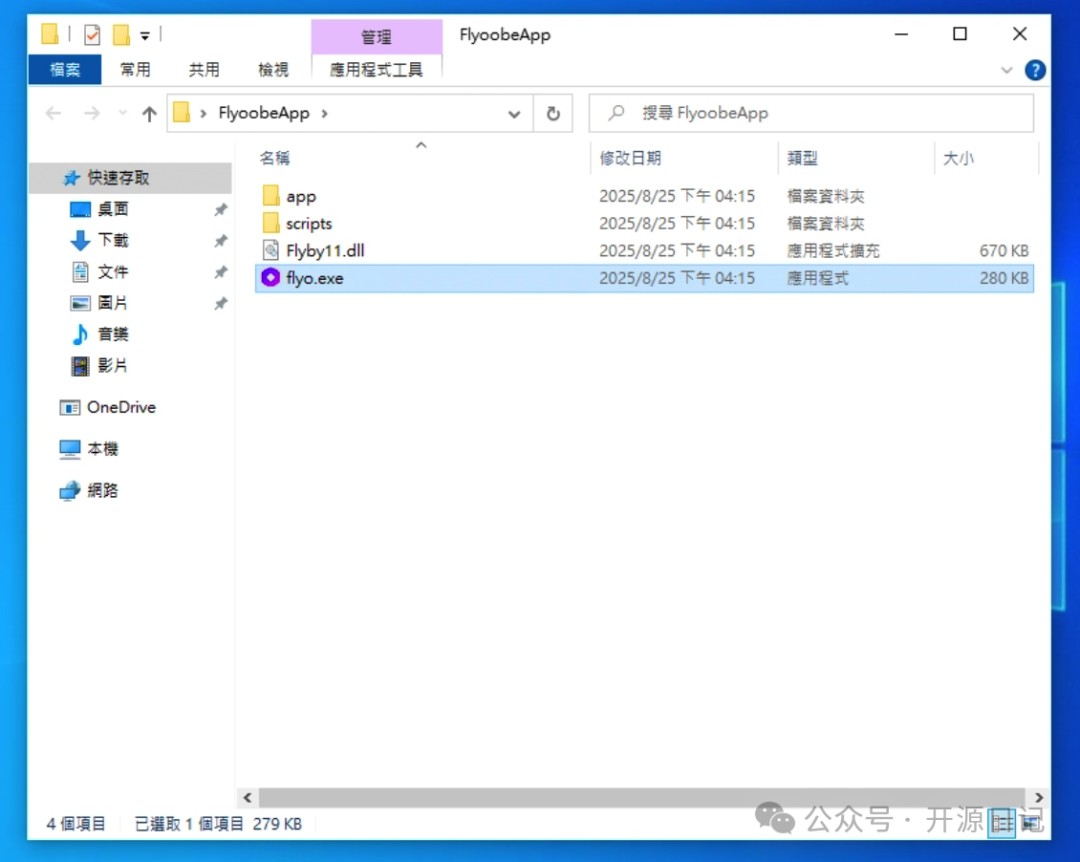Click the blue Help question mark icon
The width and height of the screenshot is (1080, 862).
[x=1036, y=70]
